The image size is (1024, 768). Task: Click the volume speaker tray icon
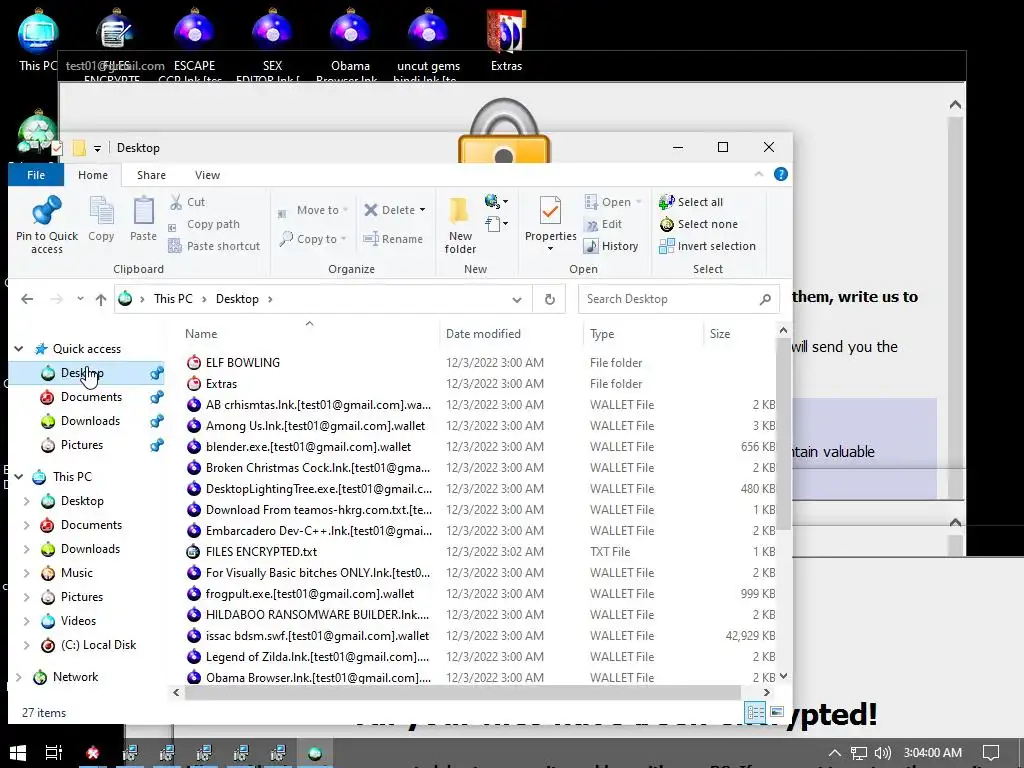[882, 753]
